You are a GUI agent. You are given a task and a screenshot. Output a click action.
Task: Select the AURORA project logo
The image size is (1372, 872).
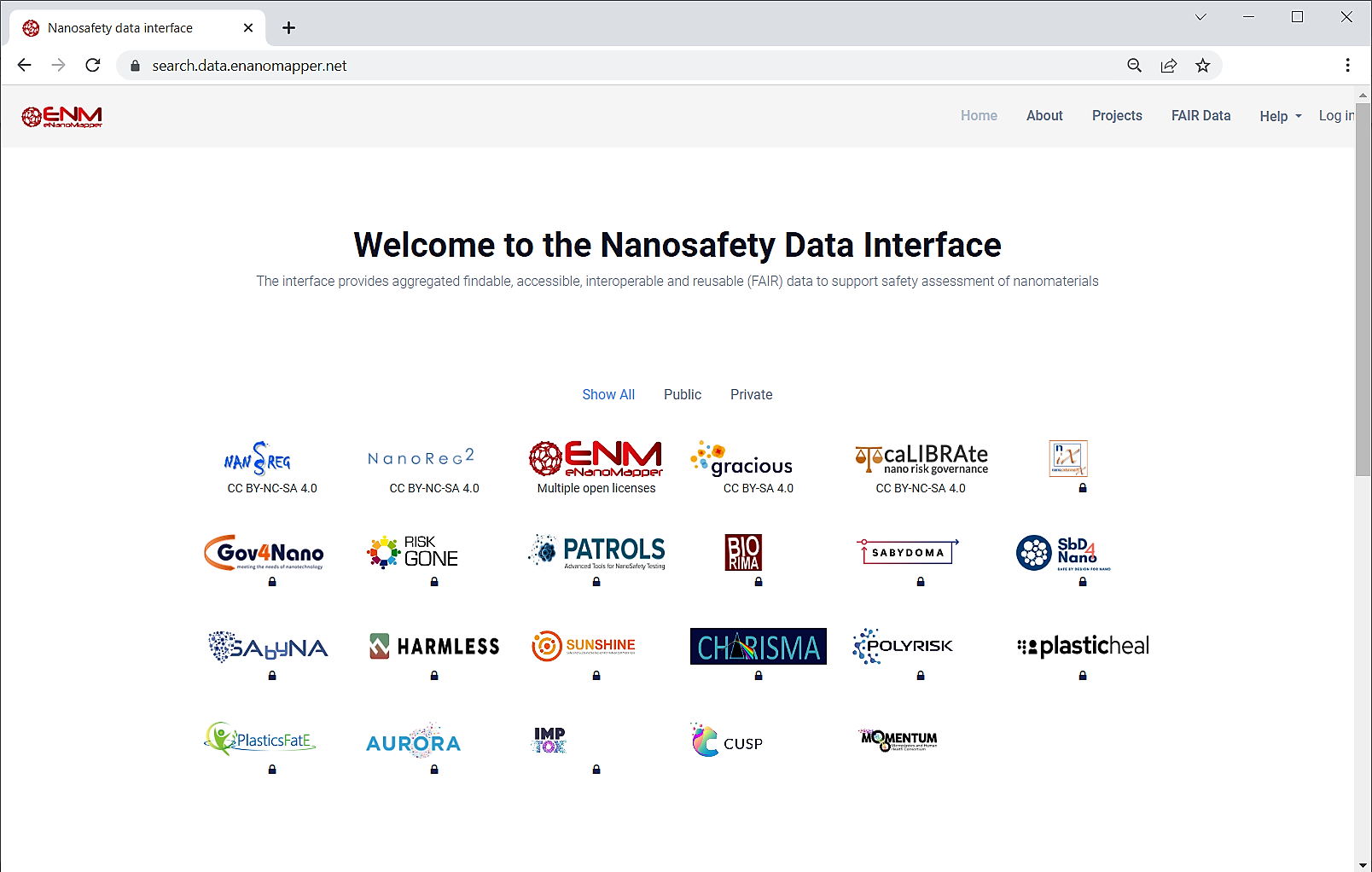click(414, 742)
